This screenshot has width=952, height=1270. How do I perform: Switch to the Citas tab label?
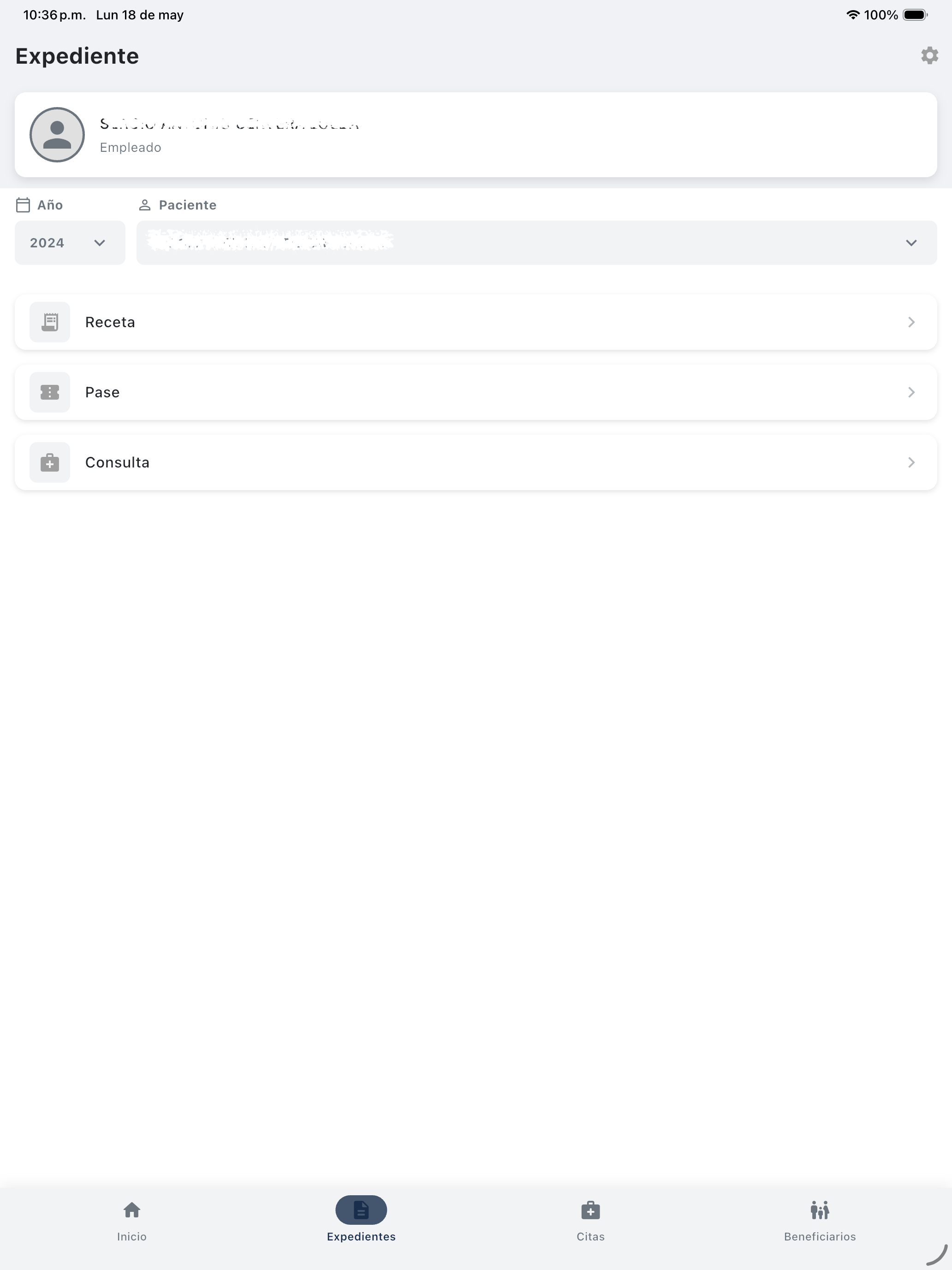pyautogui.click(x=590, y=1237)
